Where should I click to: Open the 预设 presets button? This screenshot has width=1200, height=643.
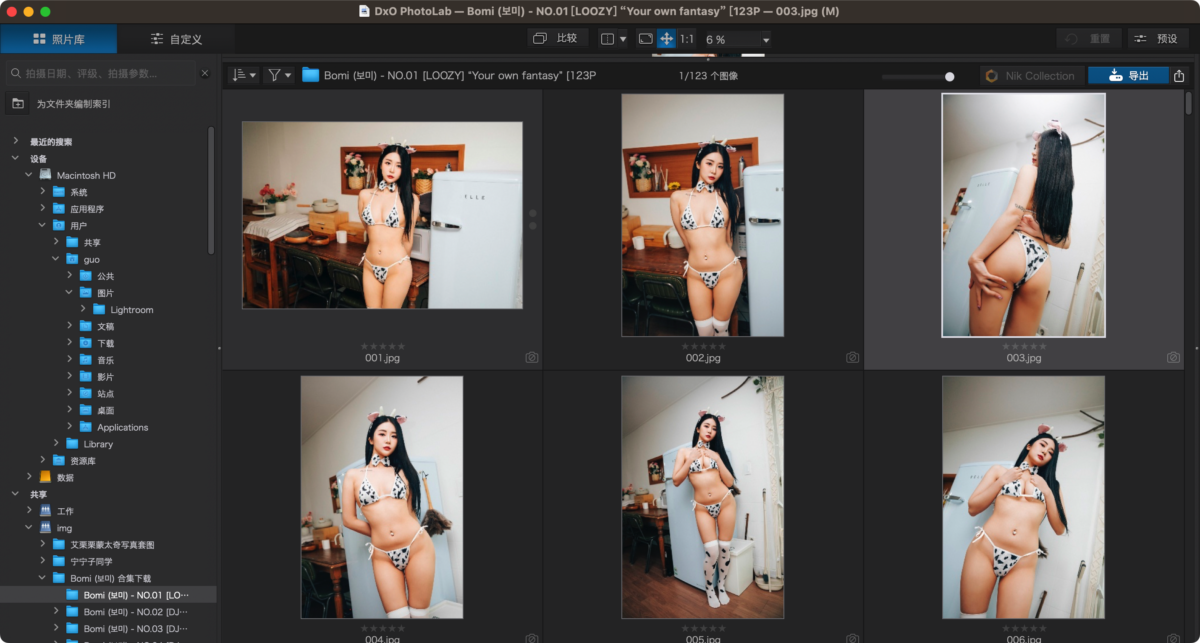click(1157, 38)
